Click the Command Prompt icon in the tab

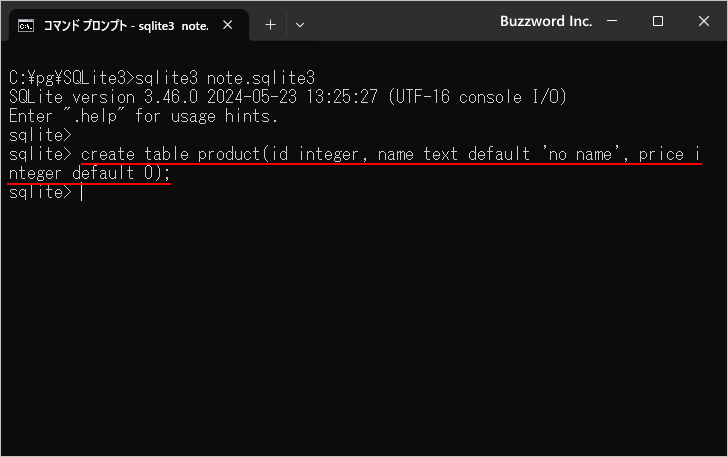click(x=26, y=26)
